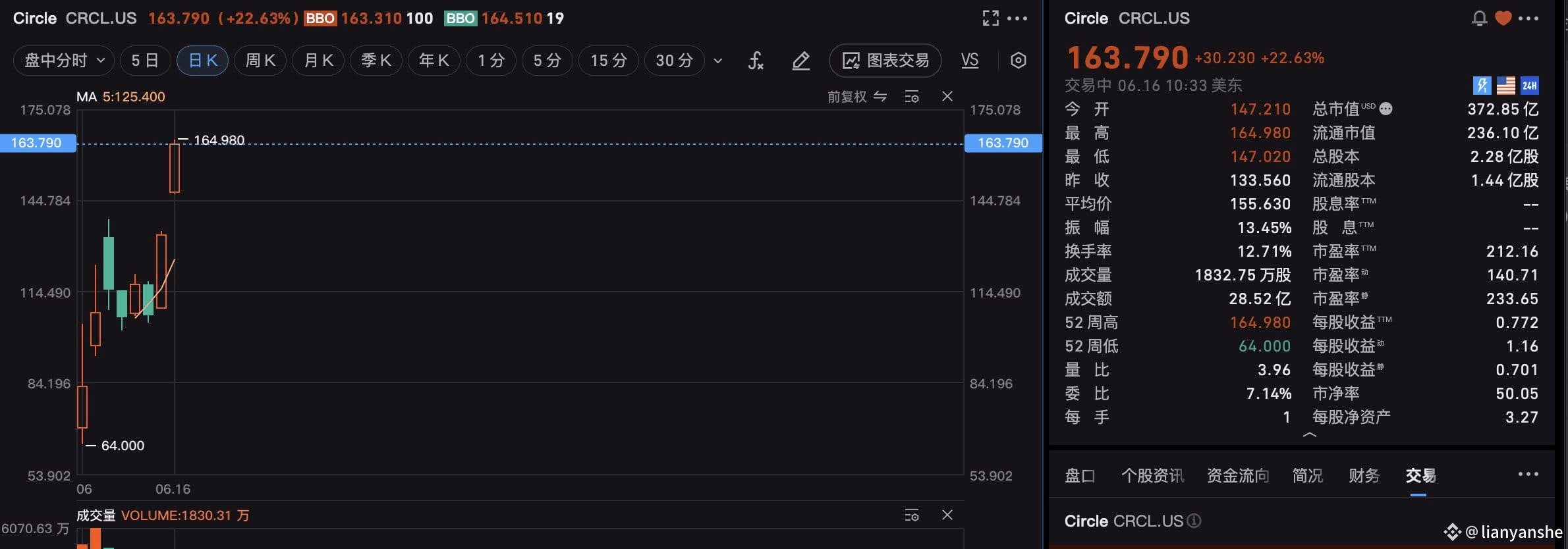Click the MA 5:125.400 label

point(121,97)
